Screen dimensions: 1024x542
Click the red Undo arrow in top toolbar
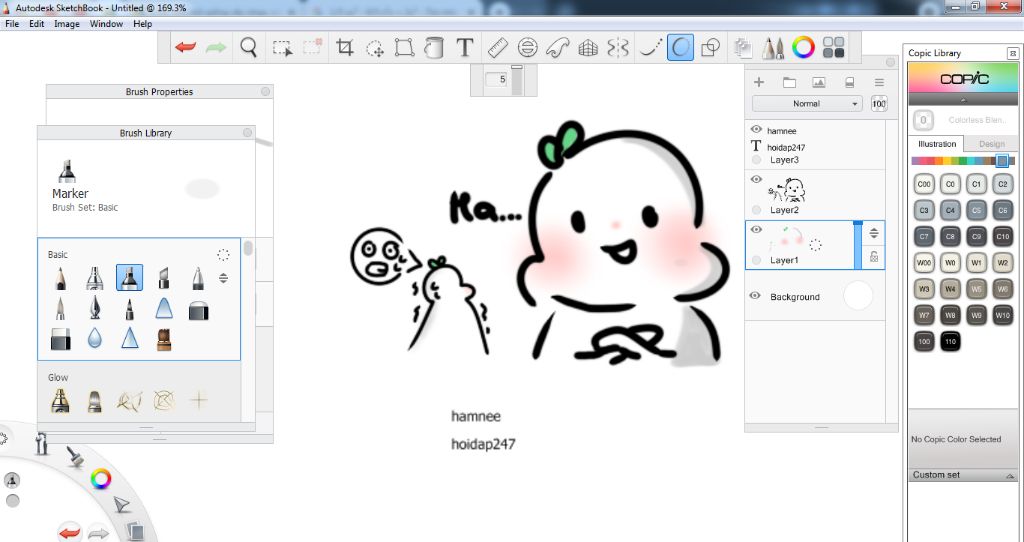[185, 47]
